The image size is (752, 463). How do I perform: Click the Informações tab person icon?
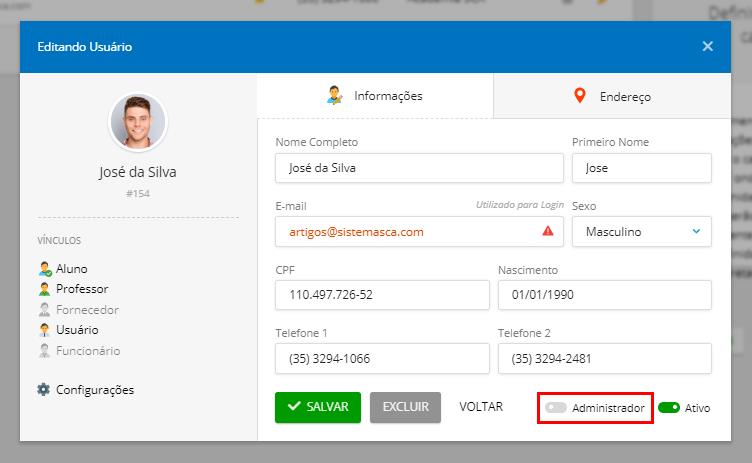click(x=334, y=95)
